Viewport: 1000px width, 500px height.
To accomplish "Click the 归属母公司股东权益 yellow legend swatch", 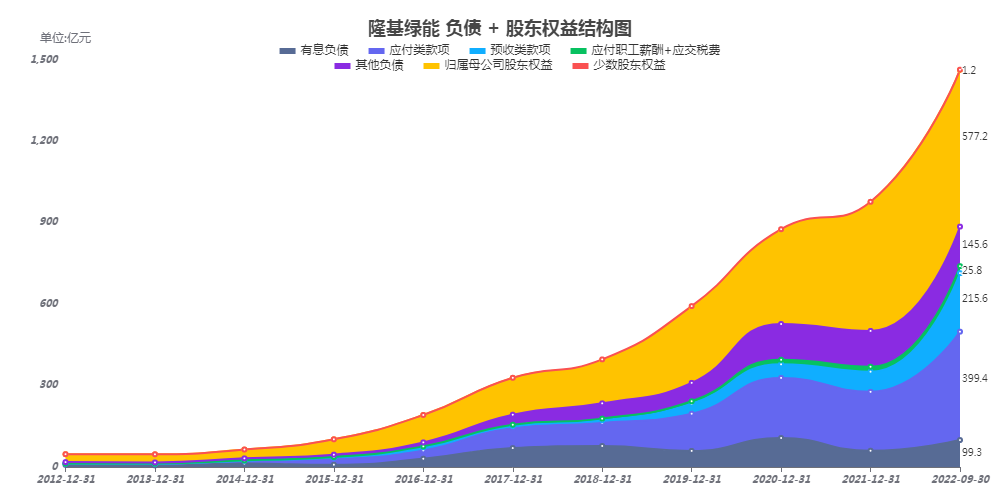I will (432, 66).
